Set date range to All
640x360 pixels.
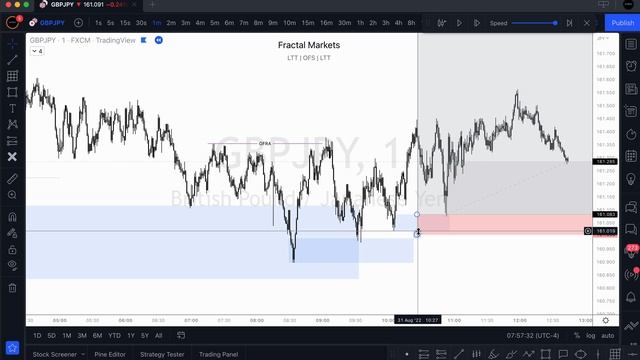159,336
